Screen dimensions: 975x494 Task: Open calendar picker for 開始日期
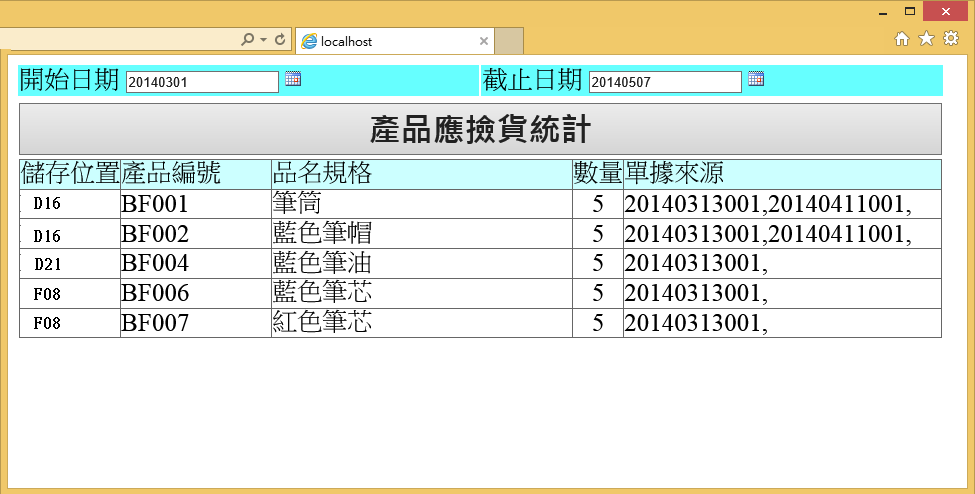(293, 79)
